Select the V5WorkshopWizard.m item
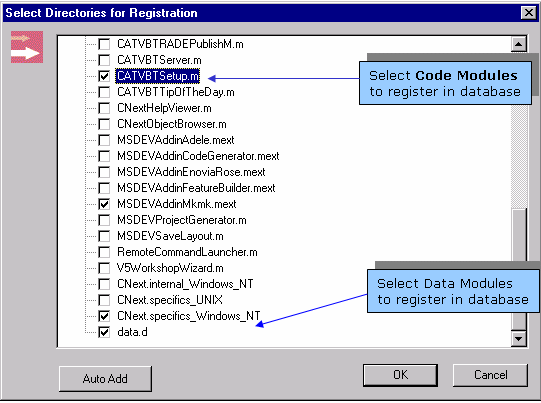Image resolution: width=541 pixels, height=403 pixels. [170, 268]
